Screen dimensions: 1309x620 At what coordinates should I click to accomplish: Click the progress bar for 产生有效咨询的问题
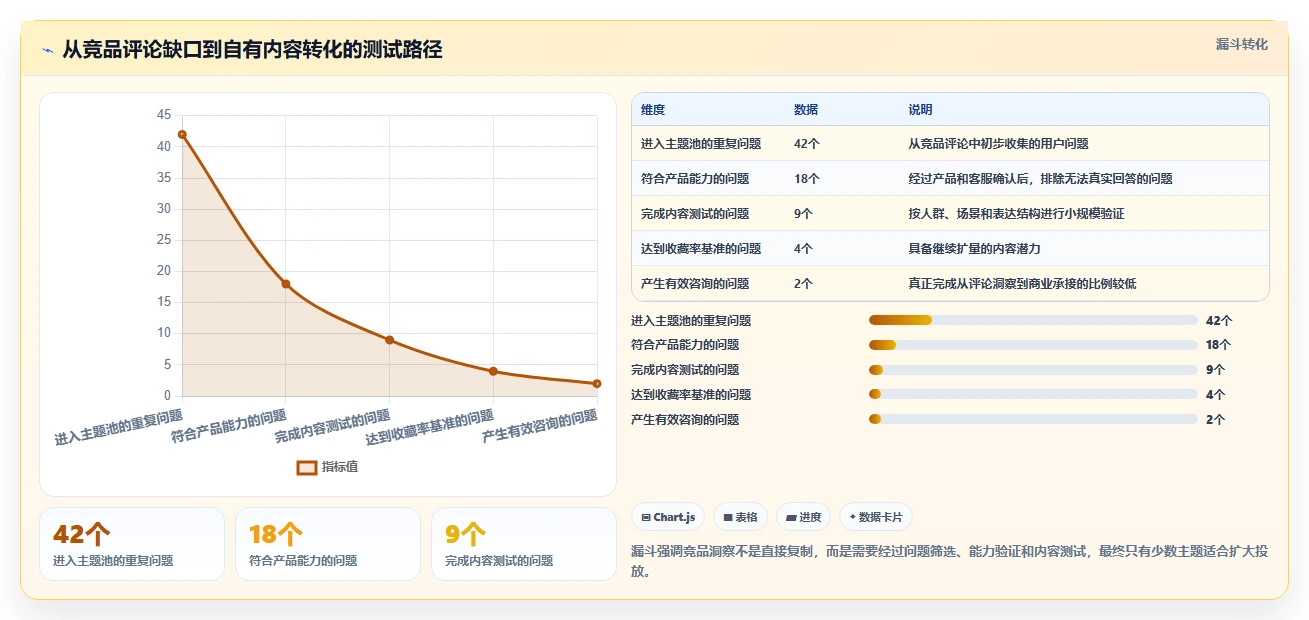1033,420
